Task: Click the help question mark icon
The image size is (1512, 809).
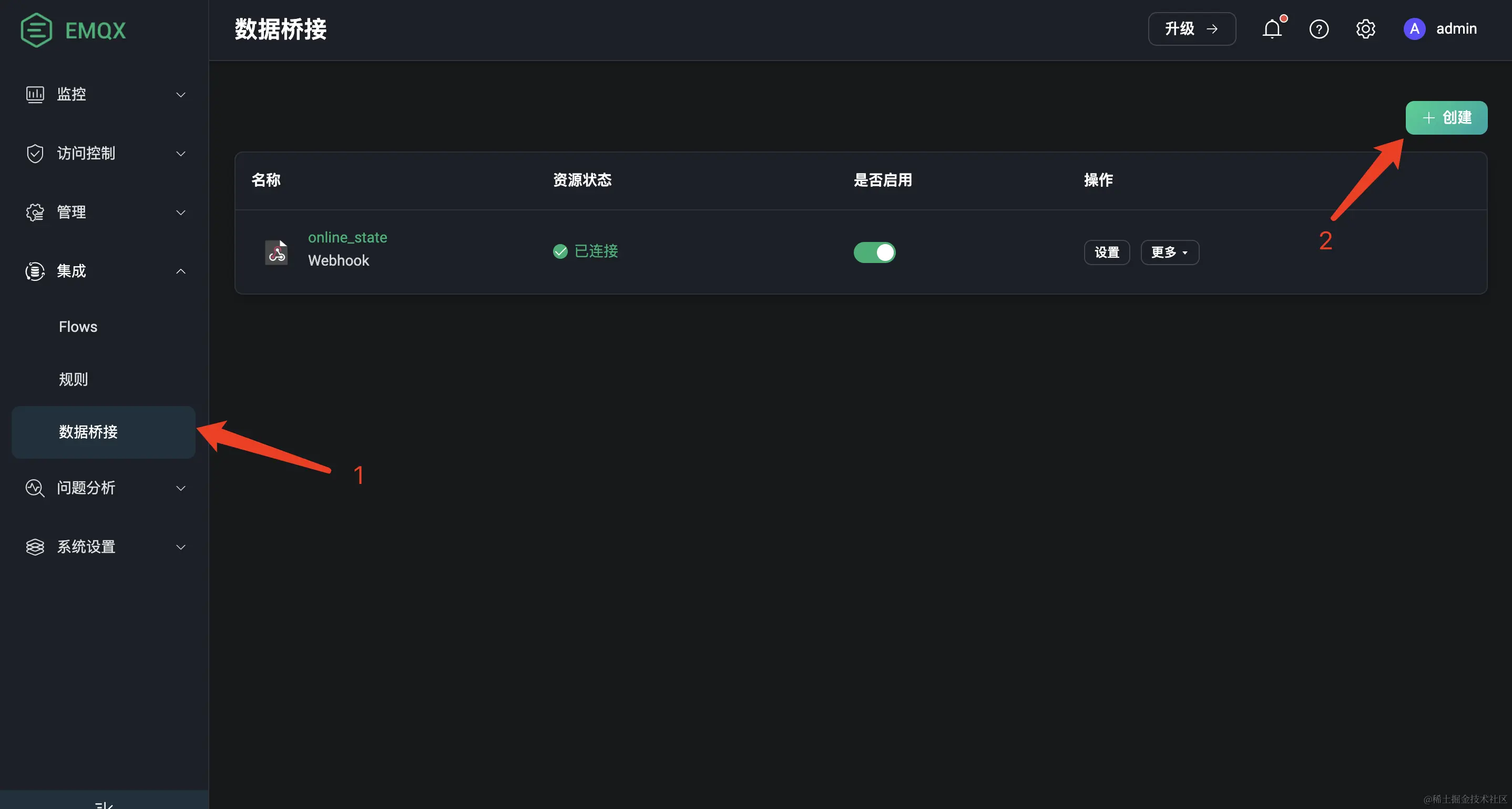Action: [1319, 29]
